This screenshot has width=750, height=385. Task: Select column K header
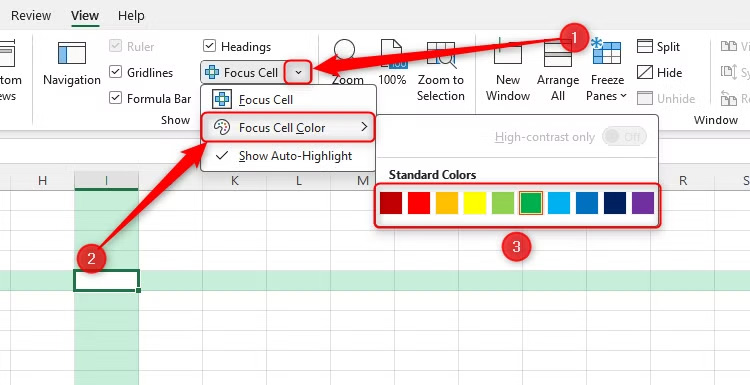pos(234,180)
